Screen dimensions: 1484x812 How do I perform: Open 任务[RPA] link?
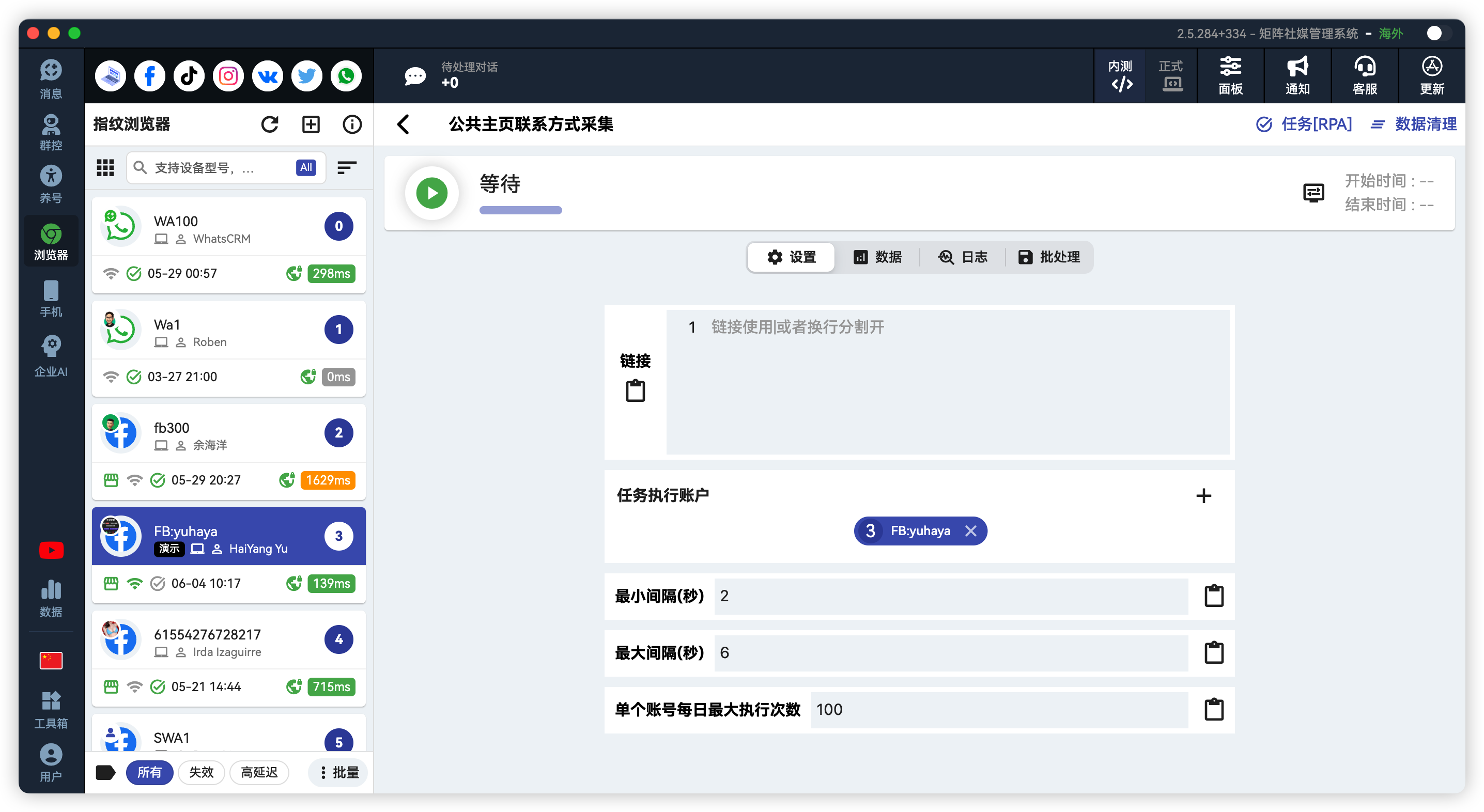(1304, 124)
